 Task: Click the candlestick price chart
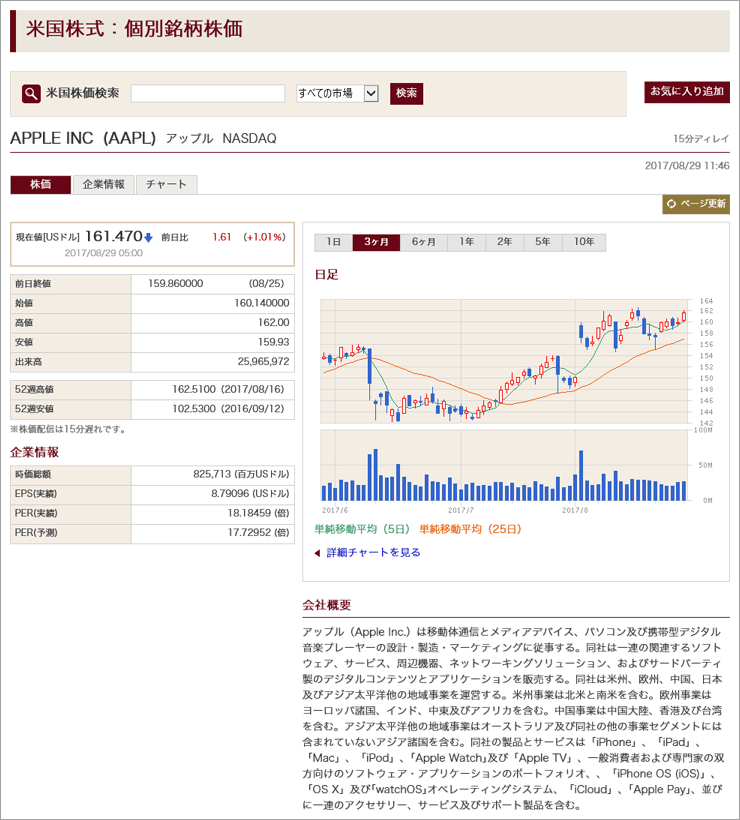(x=504, y=361)
